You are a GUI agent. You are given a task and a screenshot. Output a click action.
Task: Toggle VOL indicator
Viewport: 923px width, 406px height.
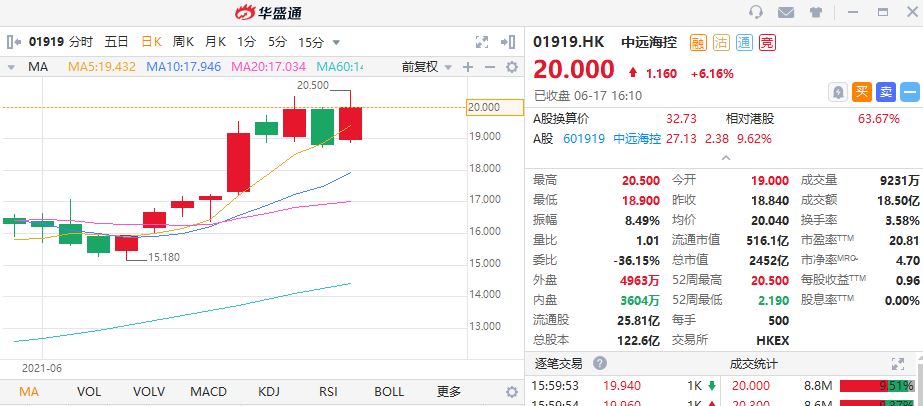(x=89, y=391)
